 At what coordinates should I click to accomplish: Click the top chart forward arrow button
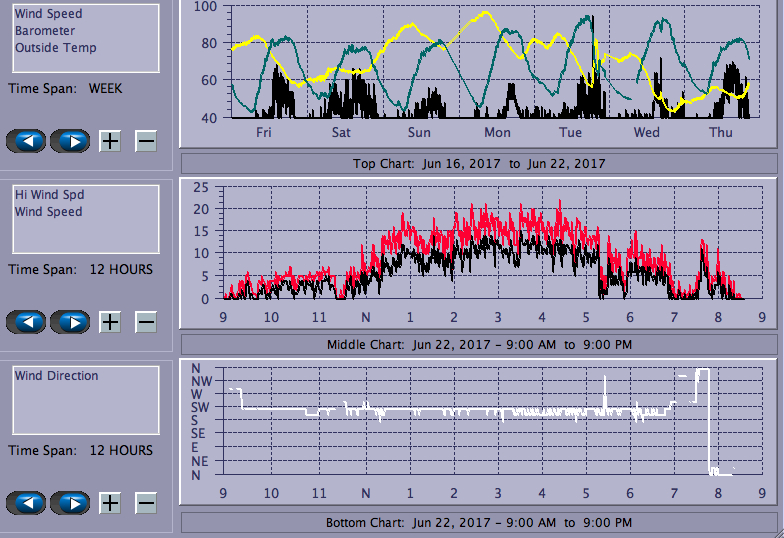70,141
